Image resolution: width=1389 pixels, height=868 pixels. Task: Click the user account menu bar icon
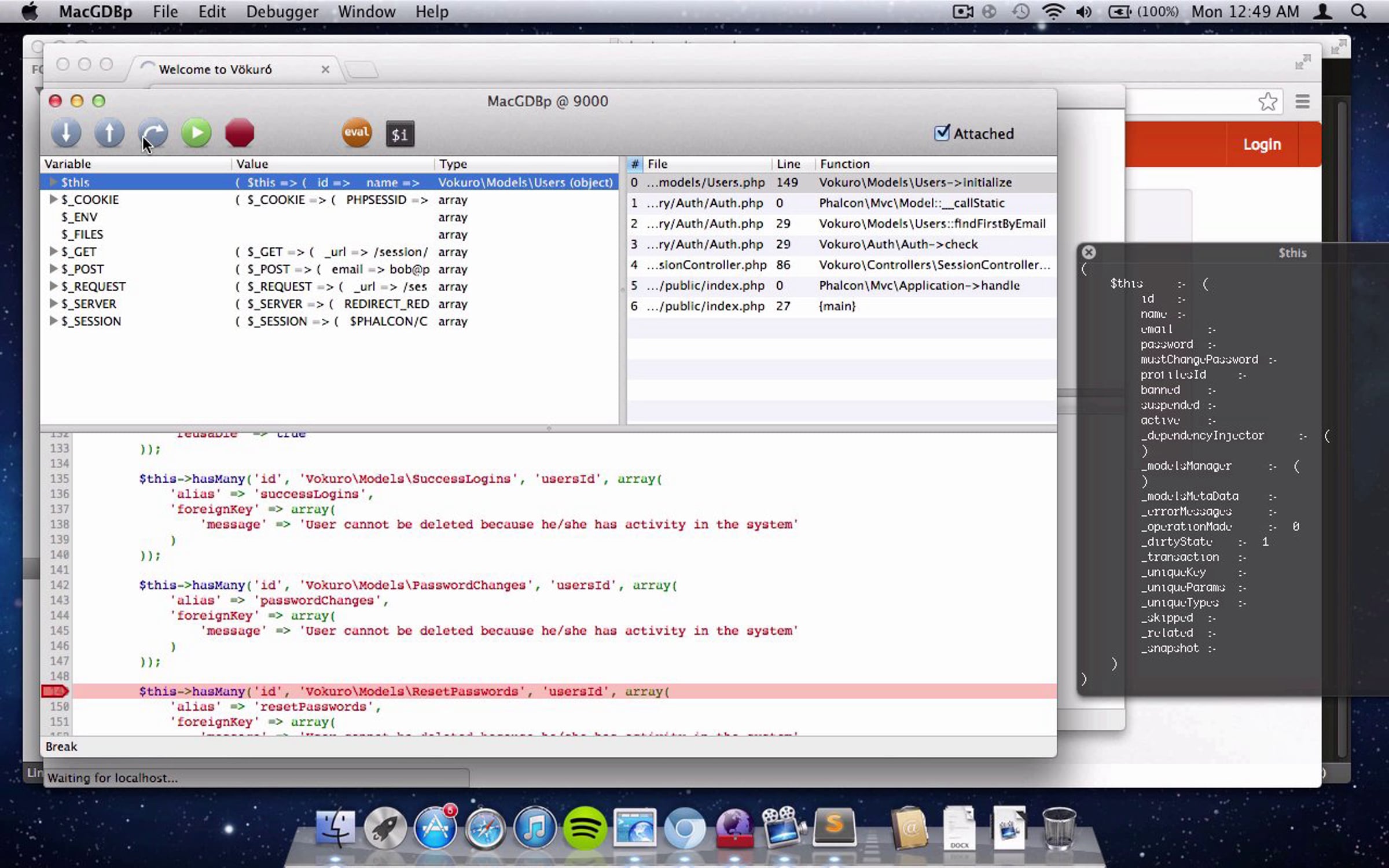click(x=1322, y=12)
